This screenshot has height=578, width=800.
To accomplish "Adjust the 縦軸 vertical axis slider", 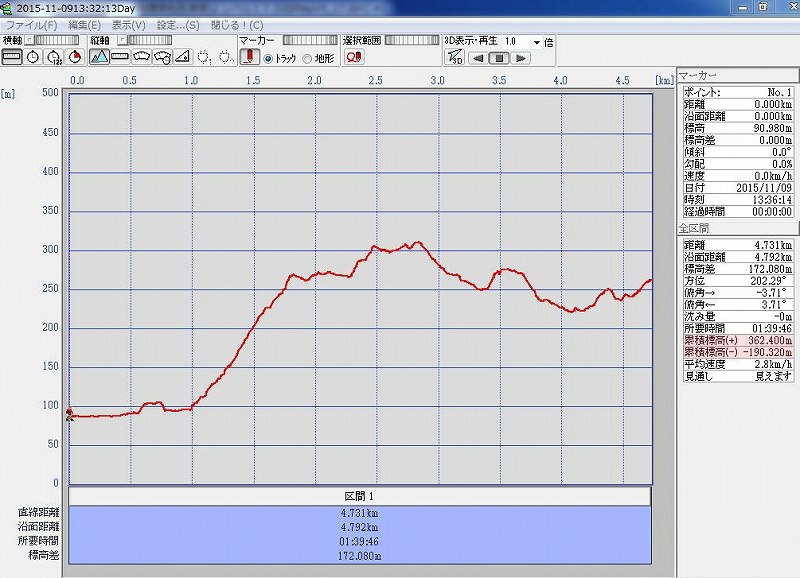I will point(149,40).
